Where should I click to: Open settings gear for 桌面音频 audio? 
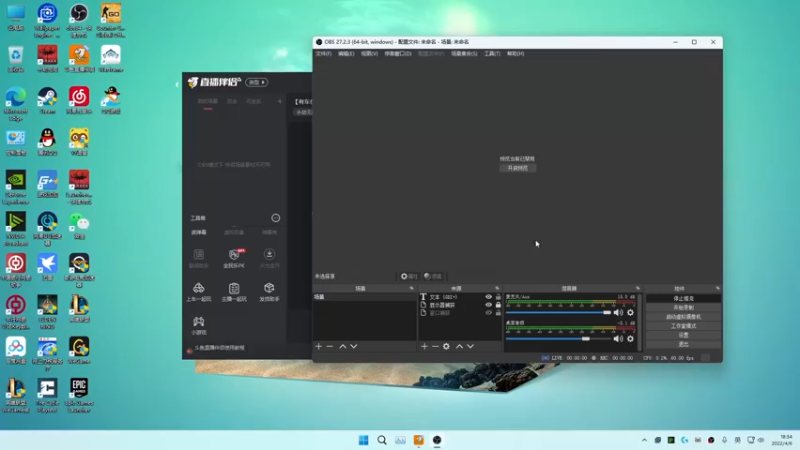[631, 339]
